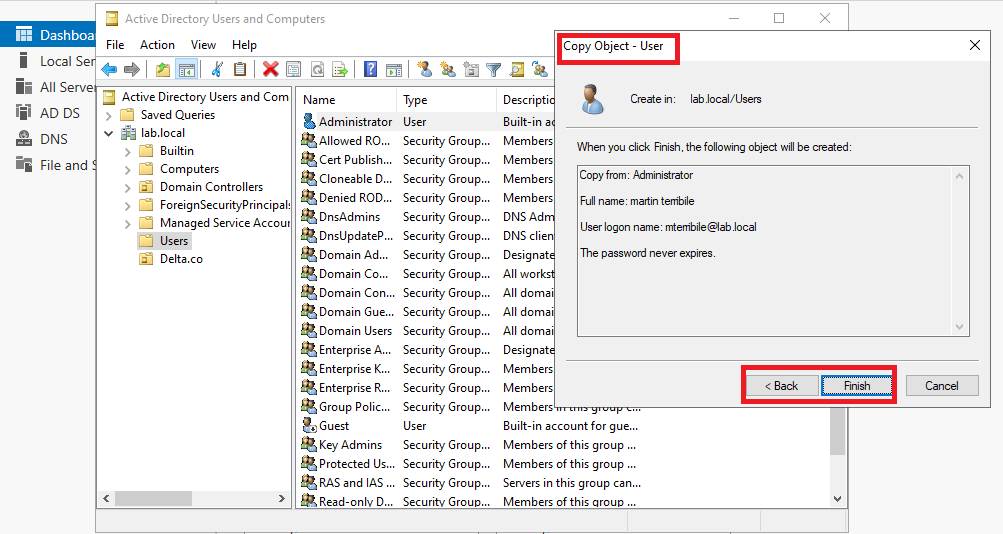Click the red Delete toolbar icon

(x=270, y=69)
